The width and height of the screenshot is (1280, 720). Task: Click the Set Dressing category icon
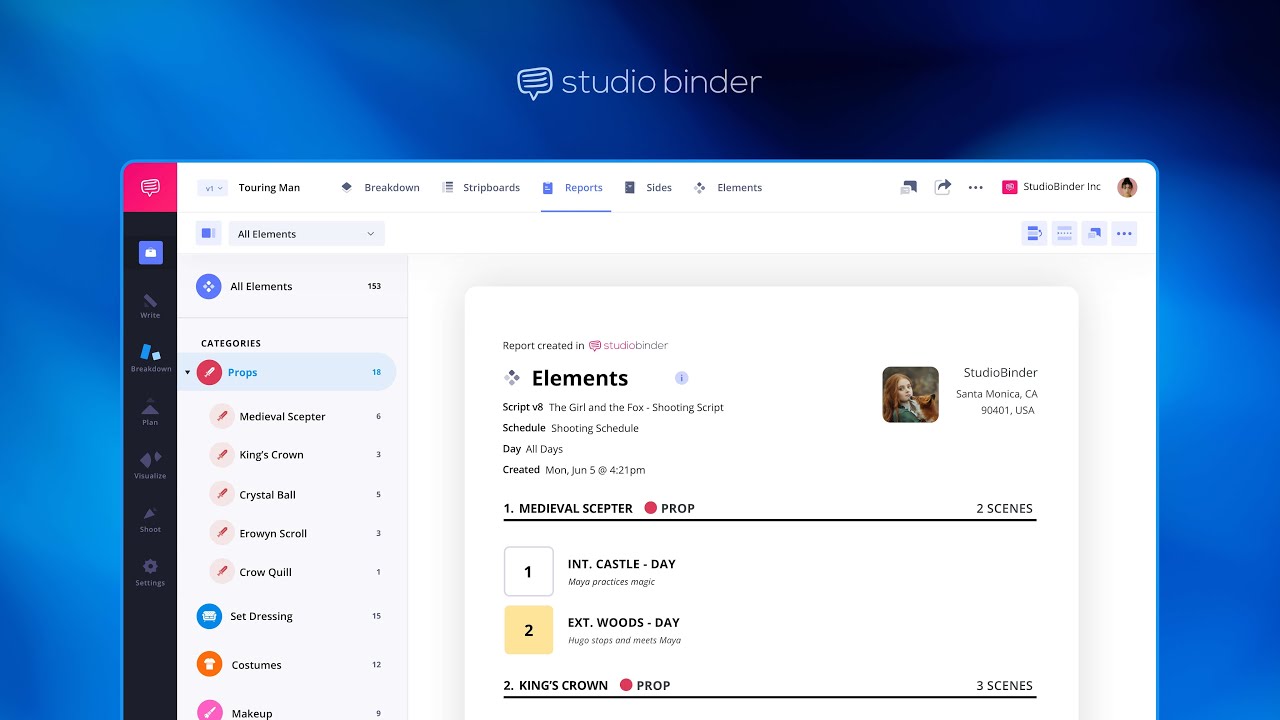click(x=209, y=616)
